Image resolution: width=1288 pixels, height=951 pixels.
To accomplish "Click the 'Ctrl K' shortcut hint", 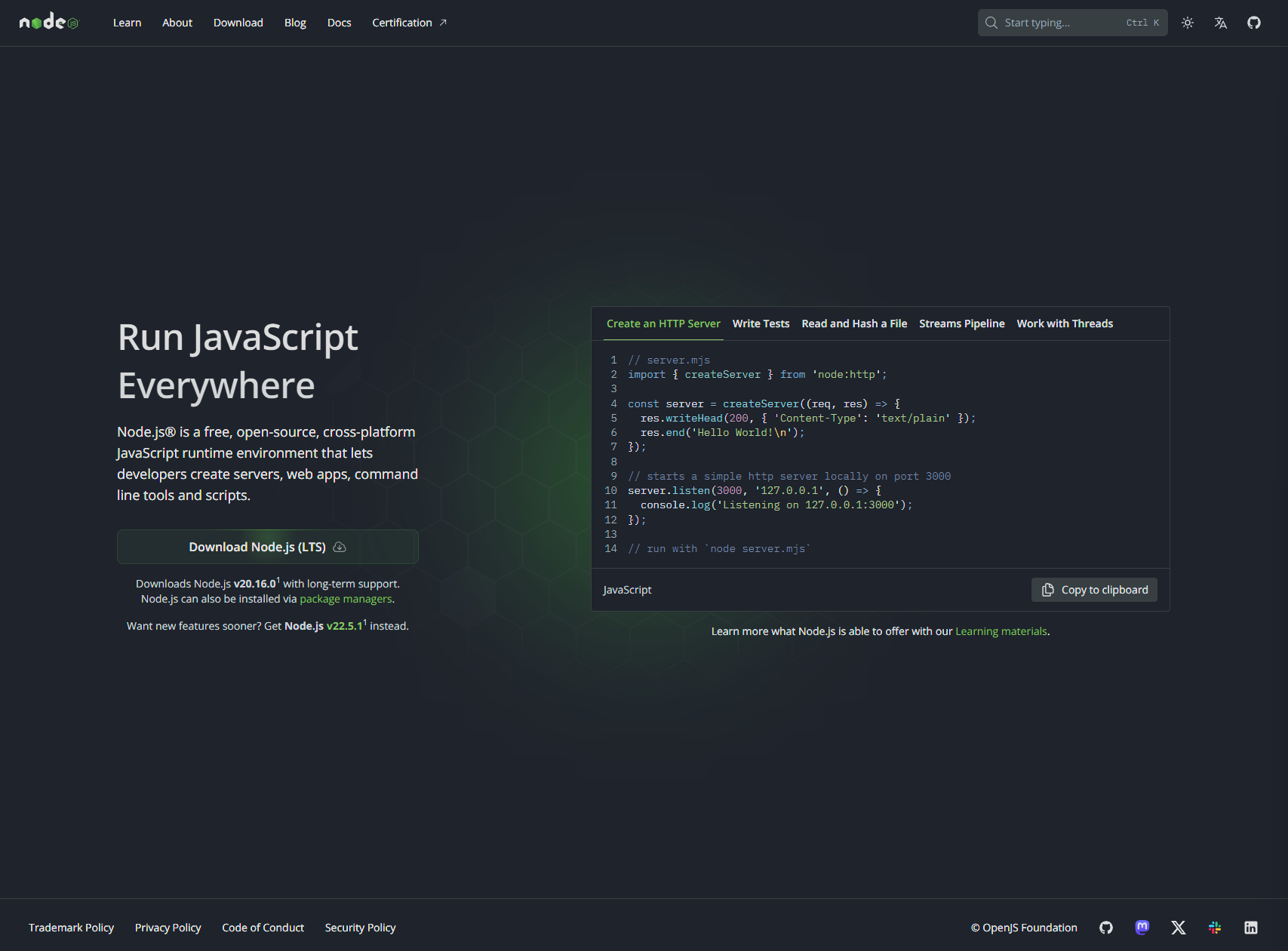I will [1142, 23].
